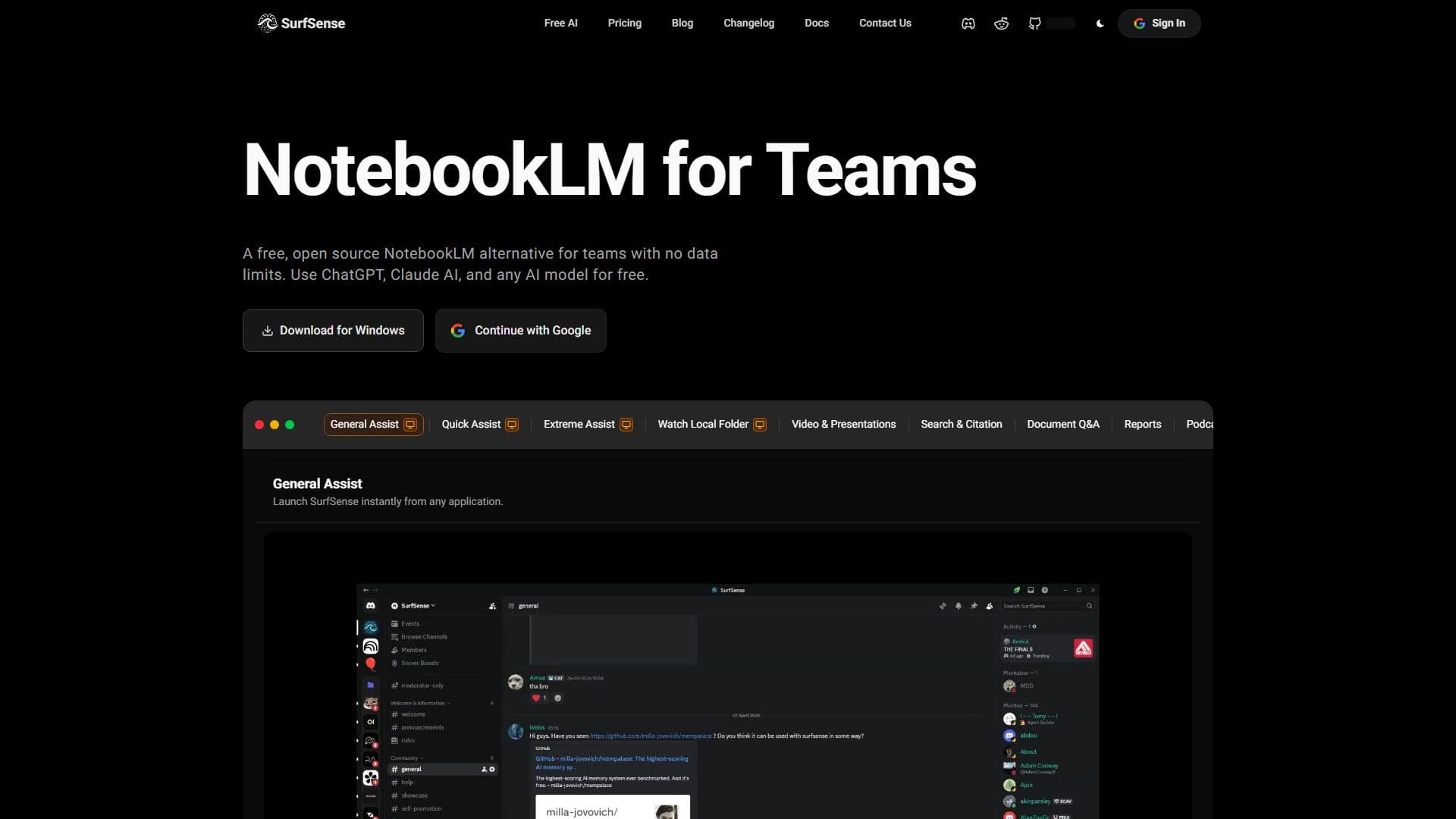Switch to the Extreme Assist tab
The image size is (1456, 819).
click(x=588, y=424)
